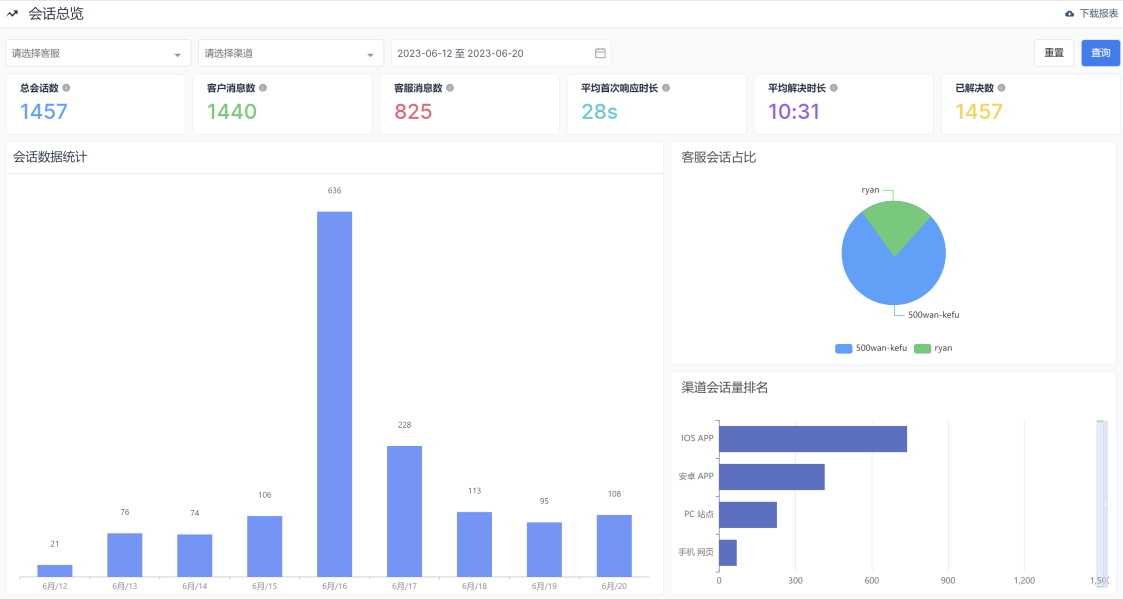Image resolution: width=1123 pixels, height=599 pixels.
Task: Click the tallest bar for 6月/16
Action: 334,393
